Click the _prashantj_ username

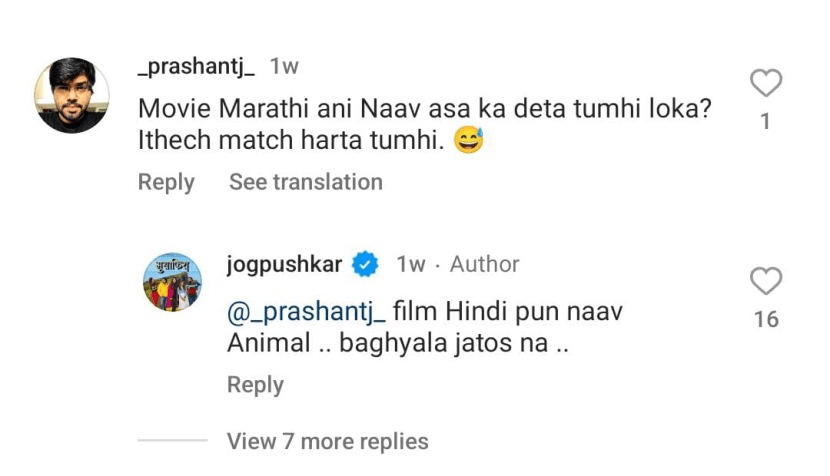pos(196,67)
